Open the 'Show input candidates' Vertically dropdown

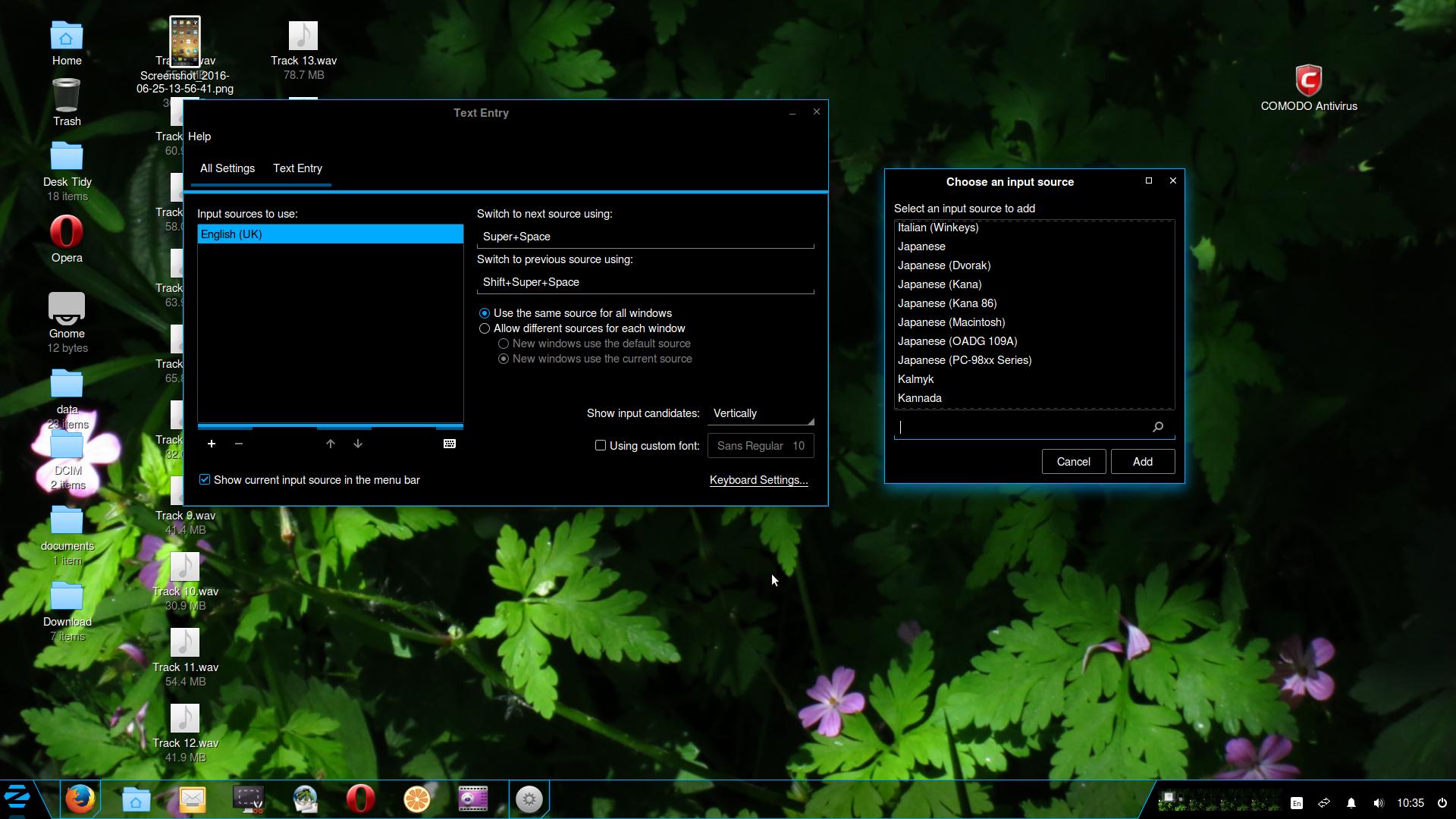pos(761,413)
